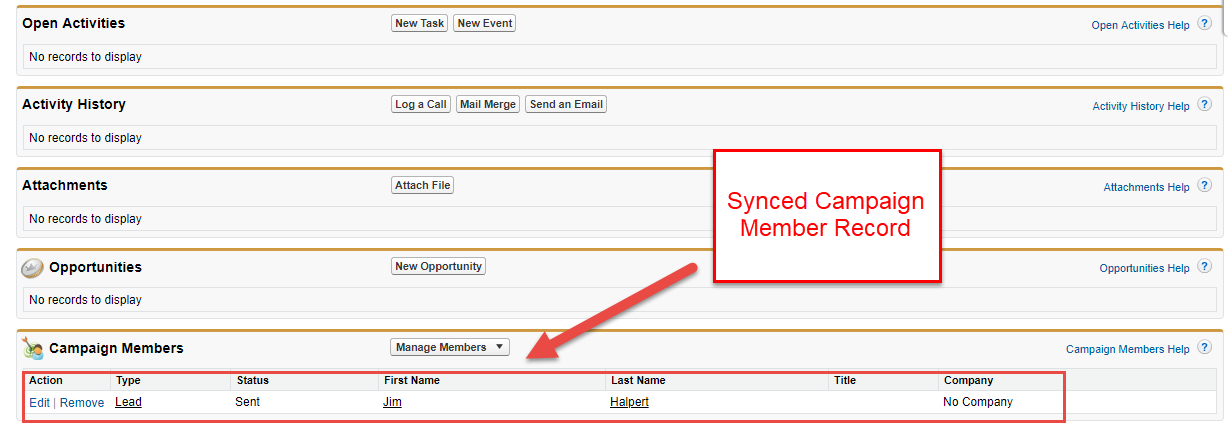Click the No Company cell

click(x=978, y=402)
